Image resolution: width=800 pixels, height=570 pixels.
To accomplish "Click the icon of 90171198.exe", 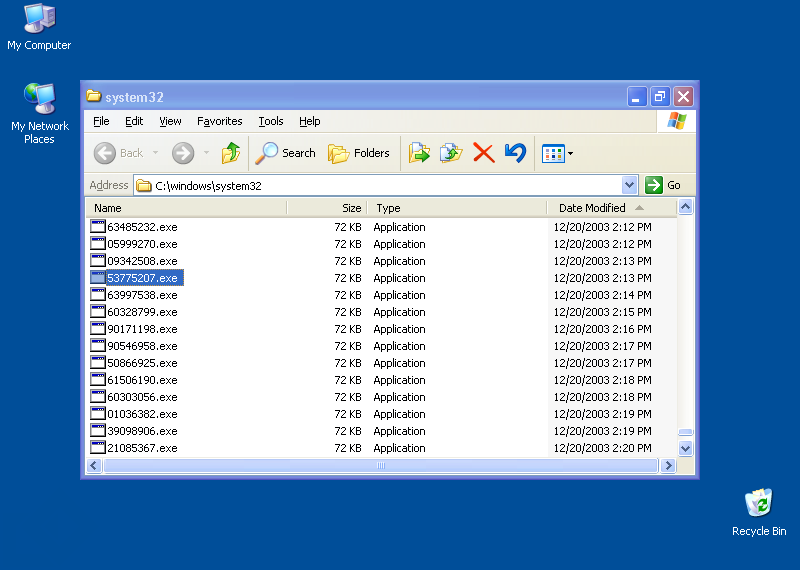I will pyautogui.click(x=97, y=328).
